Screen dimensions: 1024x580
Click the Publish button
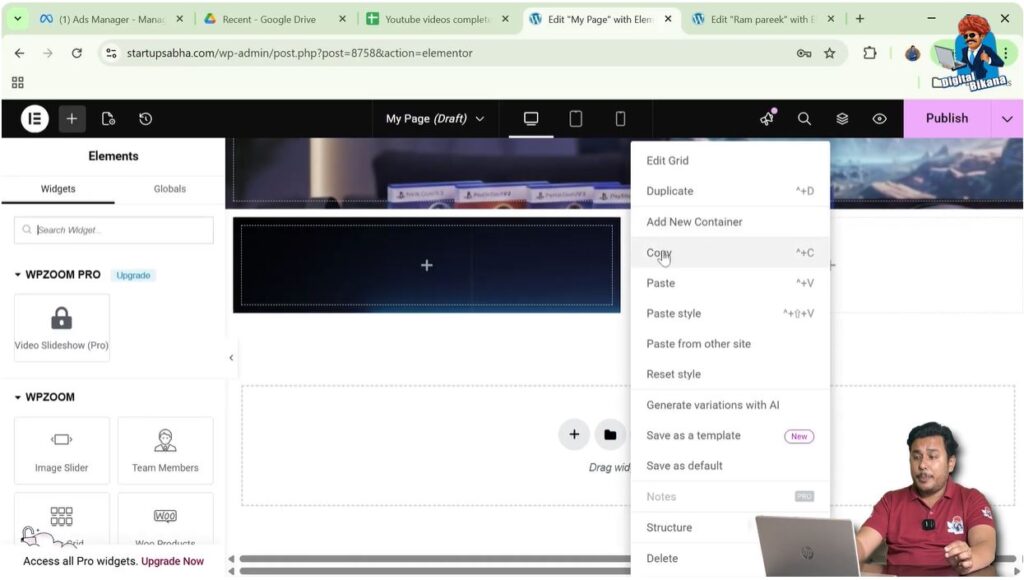(946, 119)
